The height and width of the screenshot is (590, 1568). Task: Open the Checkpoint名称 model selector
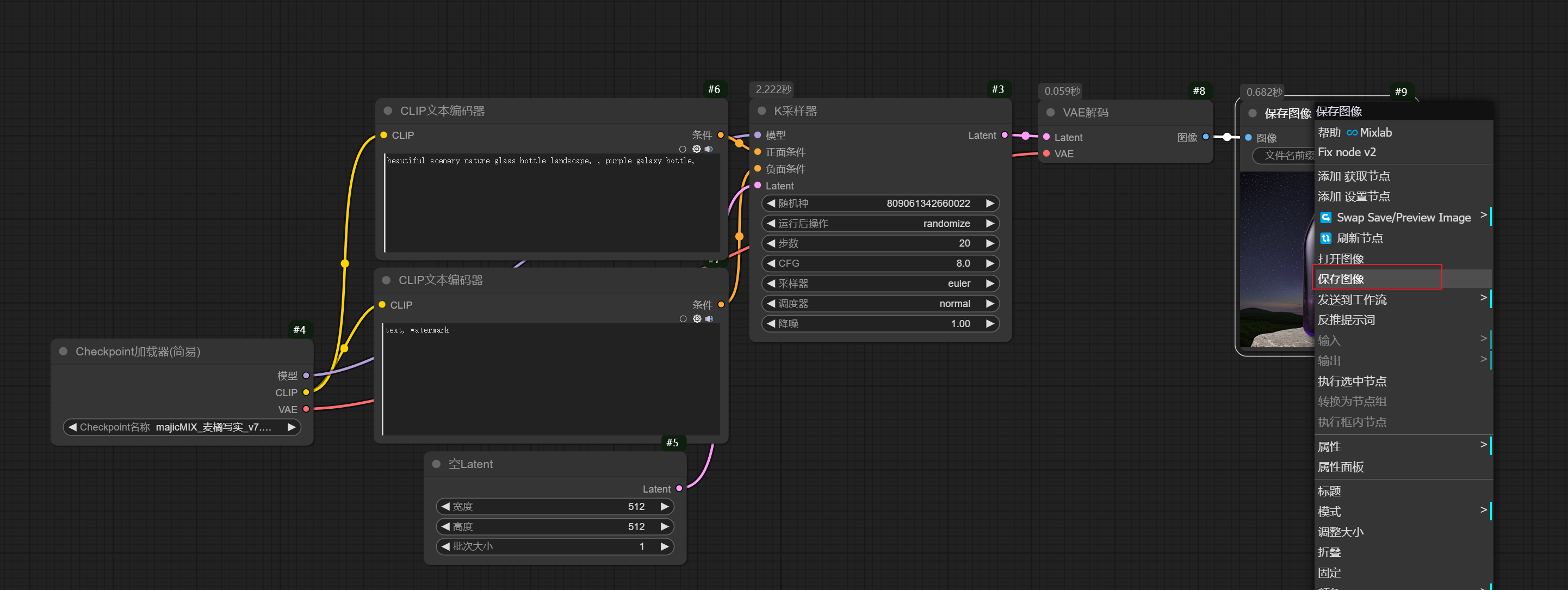(182, 427)
